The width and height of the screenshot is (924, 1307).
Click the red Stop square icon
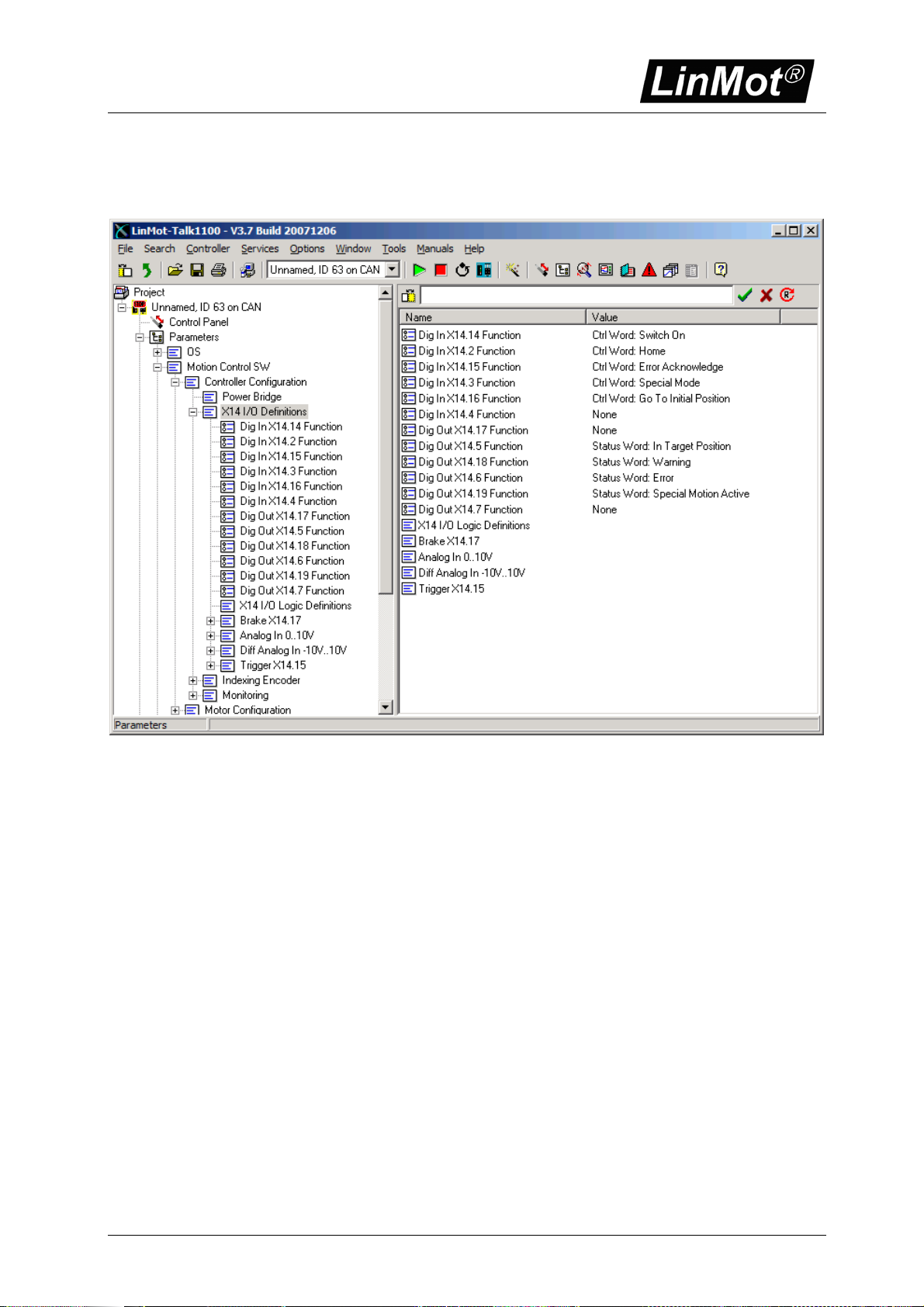pyautogui.click(x=441, y=270)
